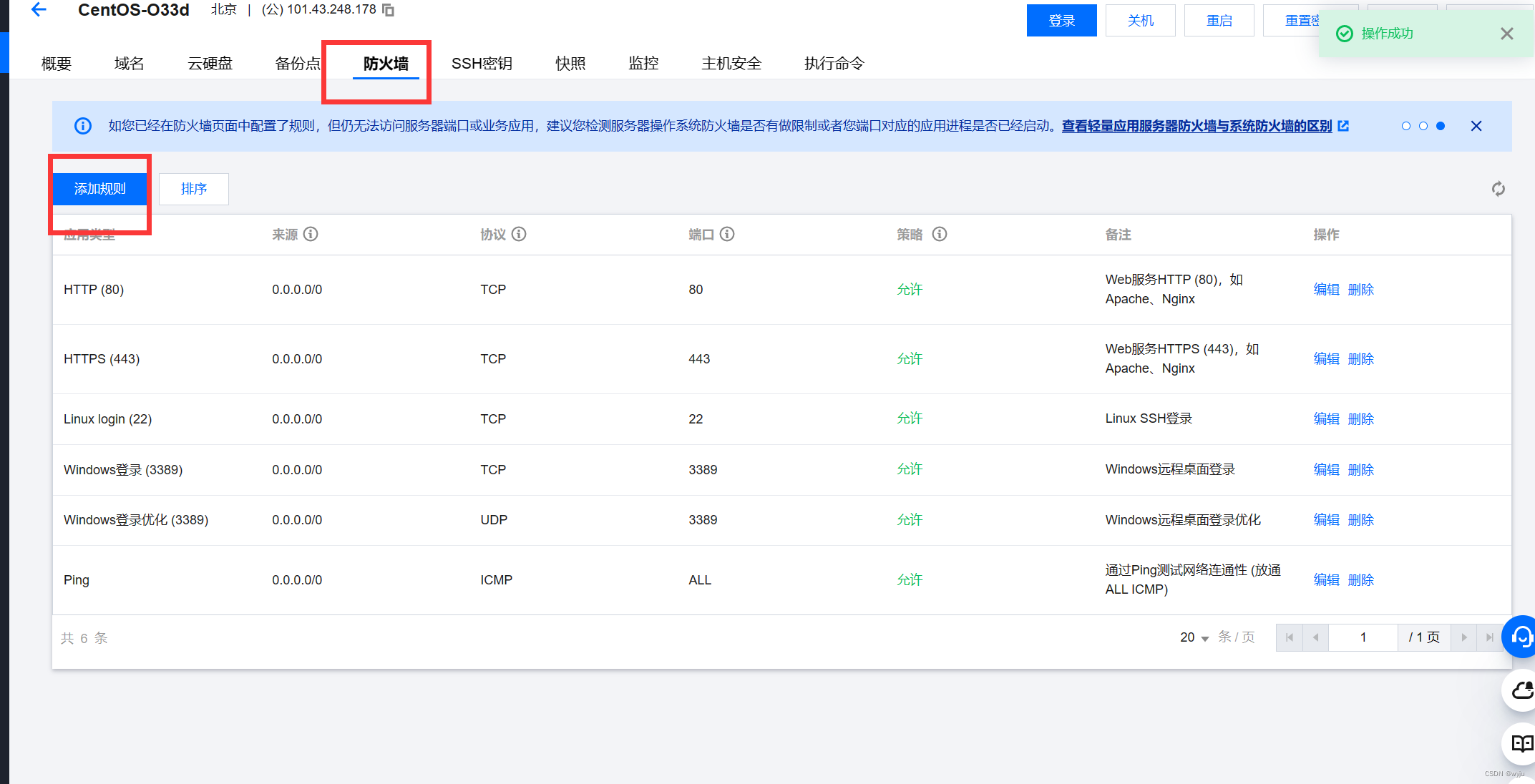Copy the public IP address with copy icon

tap(388, 10)
